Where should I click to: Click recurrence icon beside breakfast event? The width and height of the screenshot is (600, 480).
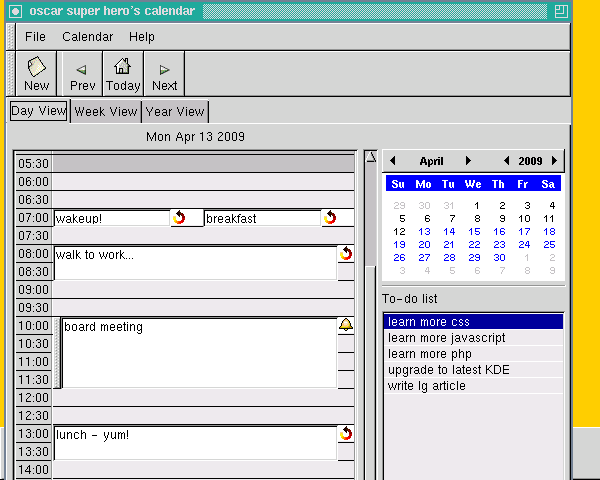click(329, 218)
